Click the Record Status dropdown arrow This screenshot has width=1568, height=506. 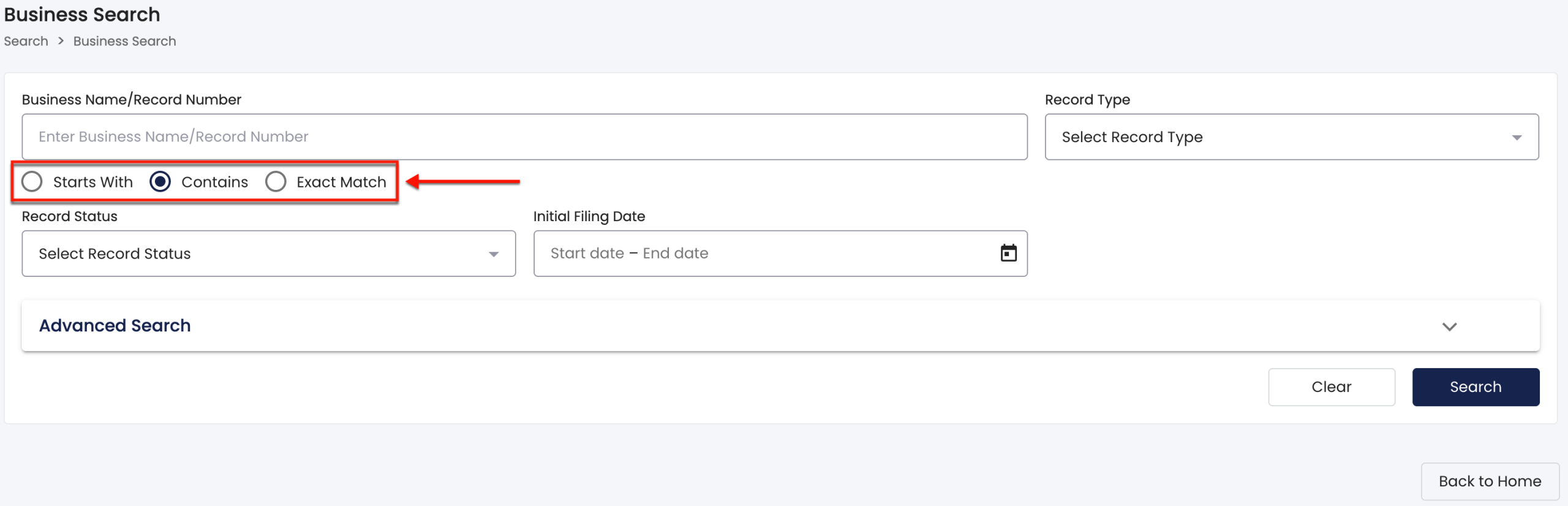pos(494,254)
